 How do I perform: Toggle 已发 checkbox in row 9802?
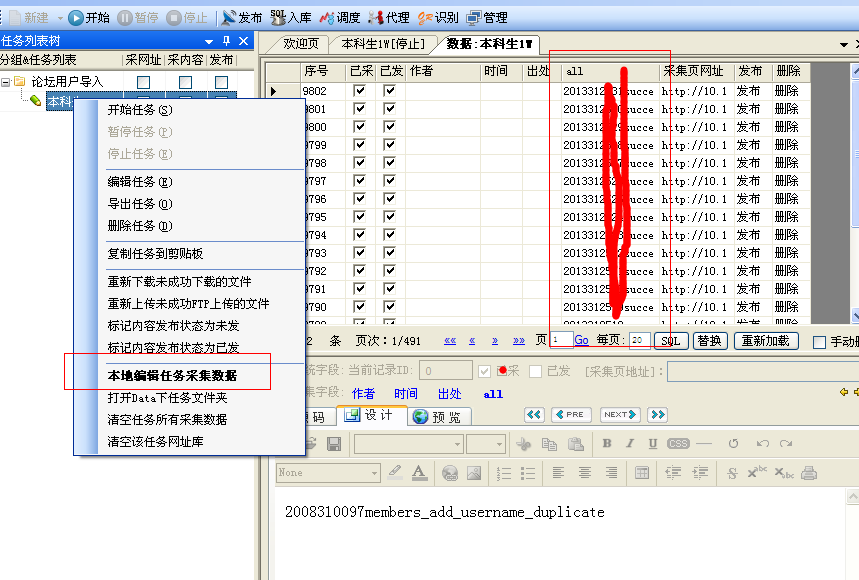(x=390, y=90)
